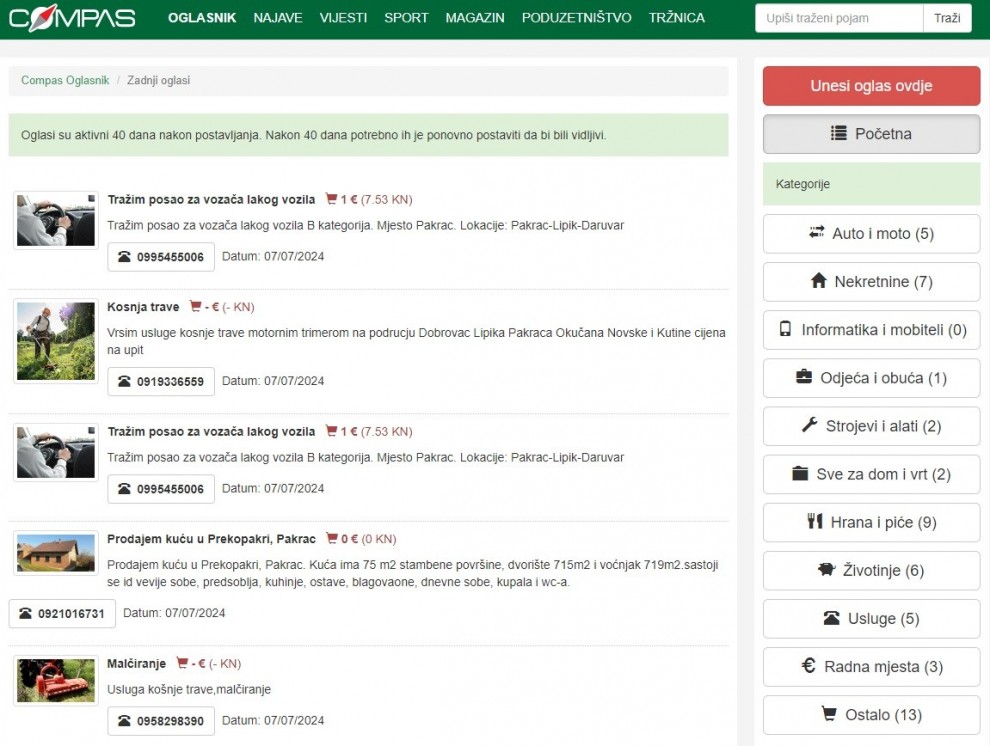Open the Početna button in sidebar
The image size is (990, 746).
(x=871, y=134)
